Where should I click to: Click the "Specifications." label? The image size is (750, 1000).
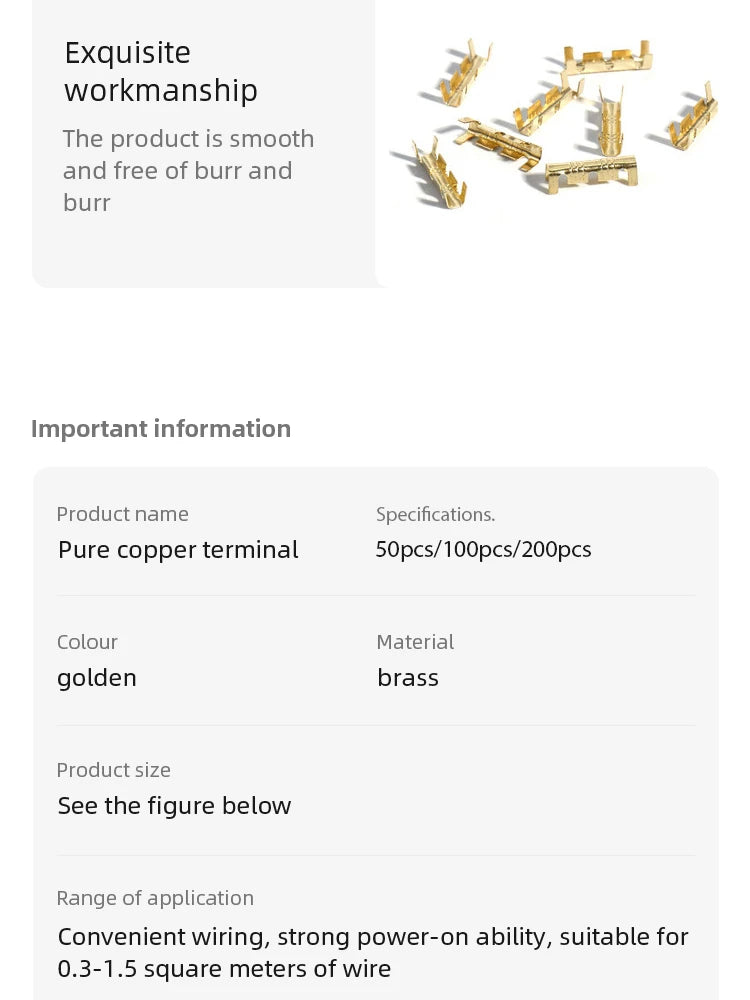(x=435, y=514)
